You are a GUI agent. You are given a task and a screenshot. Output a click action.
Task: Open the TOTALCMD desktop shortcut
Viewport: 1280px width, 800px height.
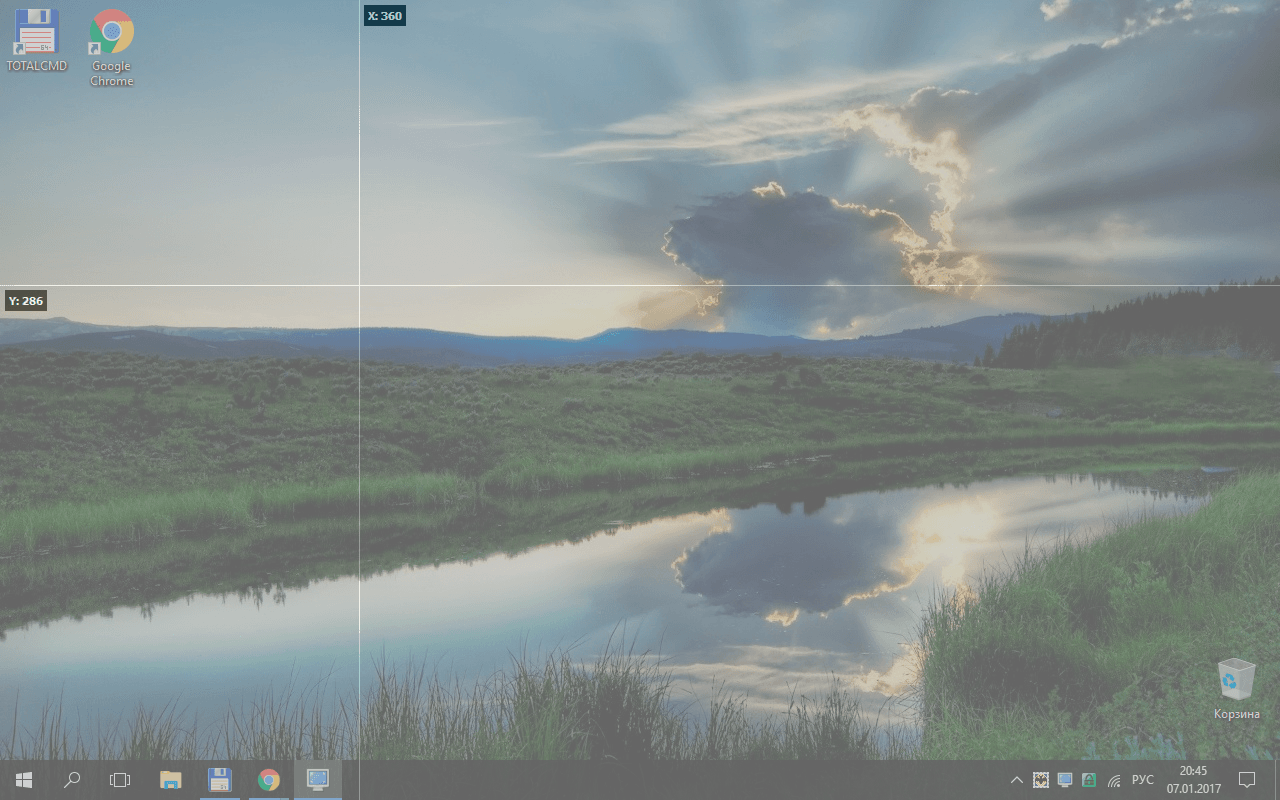point(37,40)
